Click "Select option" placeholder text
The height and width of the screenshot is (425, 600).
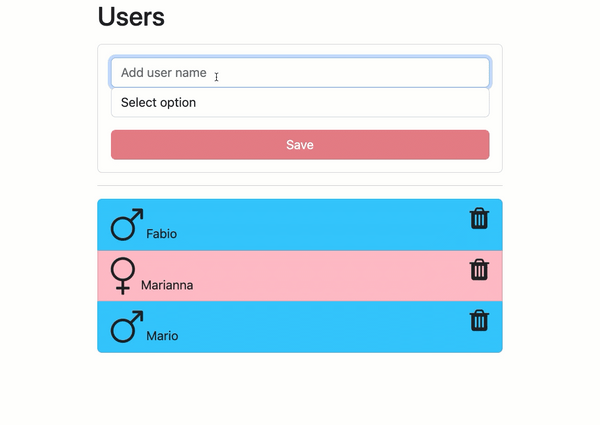158,103
